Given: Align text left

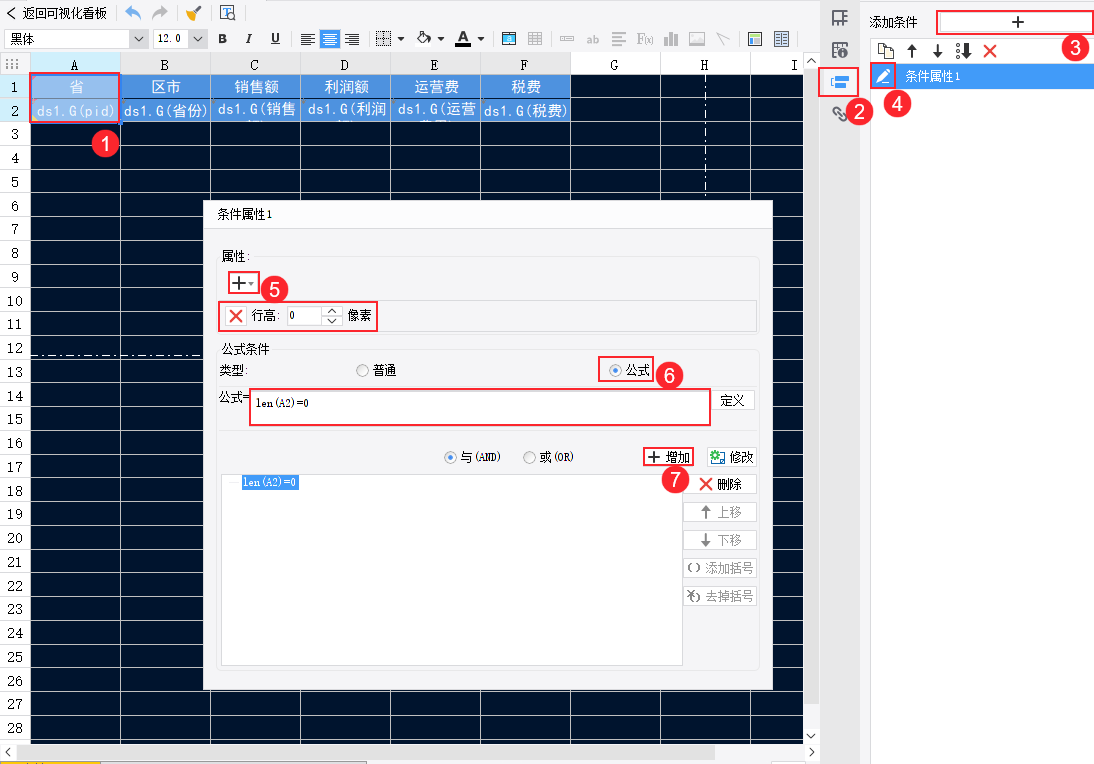Looking at the screenshot, I should click(307, 39).
